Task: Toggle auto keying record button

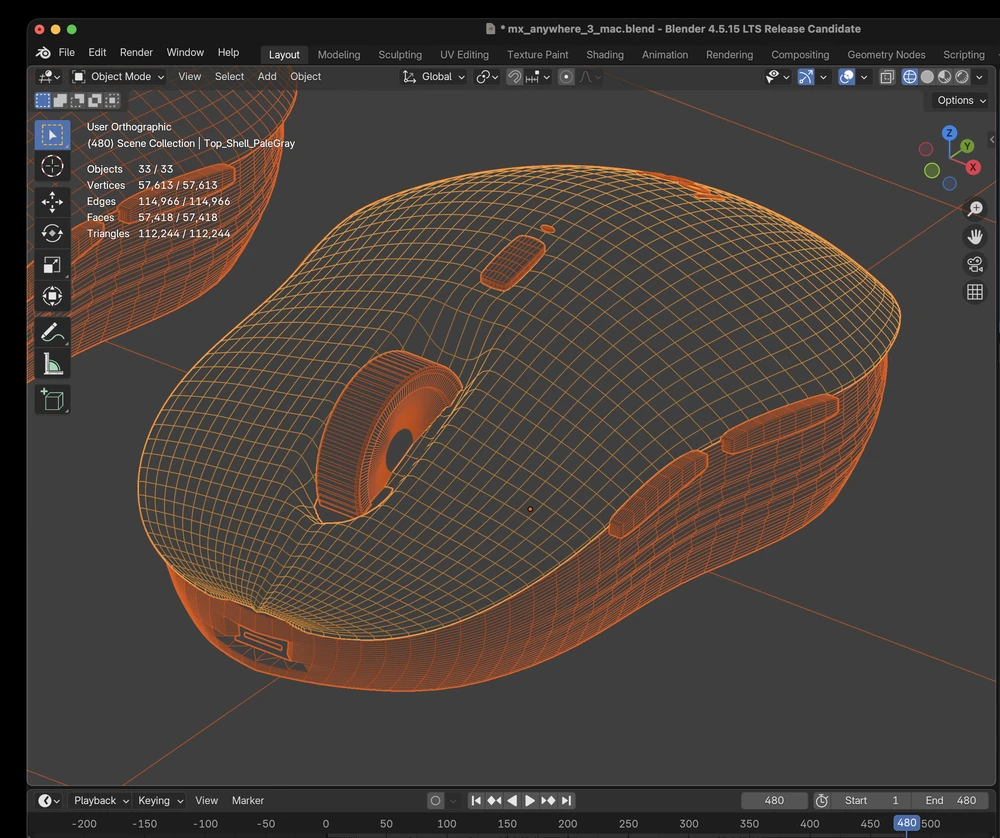Action: [x=436, y=800]
